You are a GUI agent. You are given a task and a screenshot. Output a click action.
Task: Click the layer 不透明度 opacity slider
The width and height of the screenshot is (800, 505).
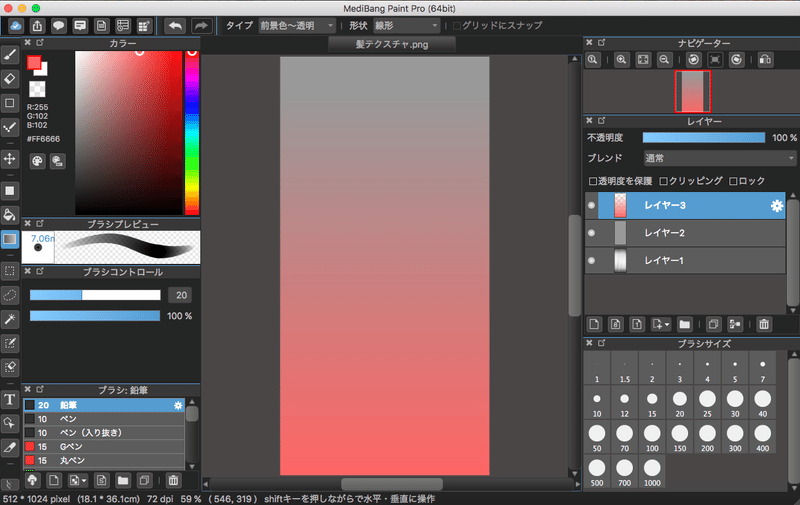click(704, 138)
